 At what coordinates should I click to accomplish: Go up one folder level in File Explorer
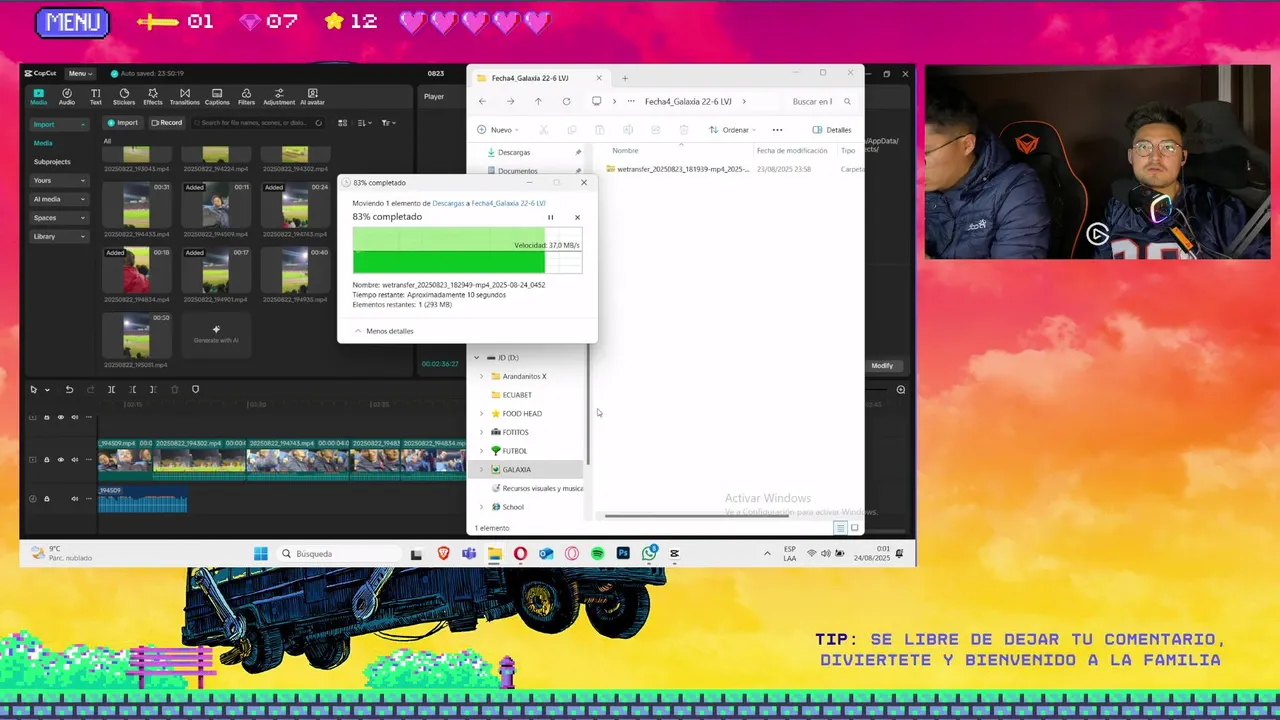538,101
